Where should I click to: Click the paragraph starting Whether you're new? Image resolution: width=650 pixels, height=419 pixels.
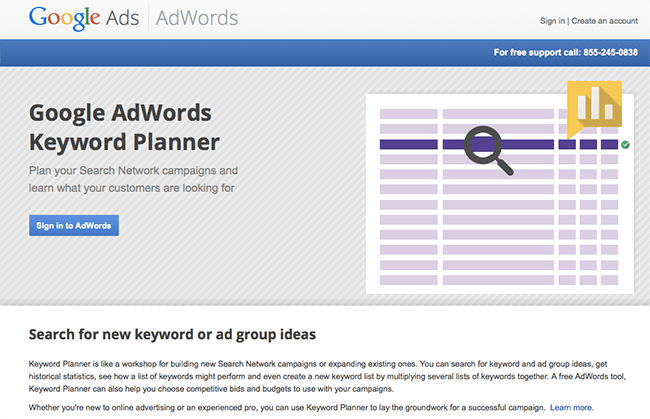click(287, 407)
